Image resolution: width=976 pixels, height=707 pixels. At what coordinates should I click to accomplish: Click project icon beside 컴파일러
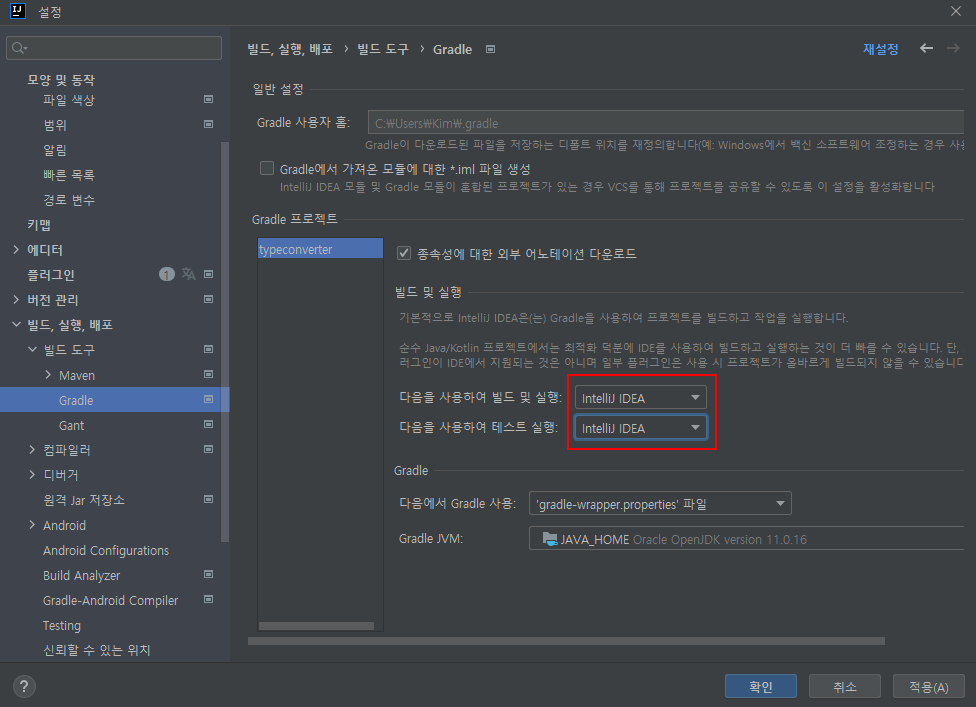click(x=209, y=449)
